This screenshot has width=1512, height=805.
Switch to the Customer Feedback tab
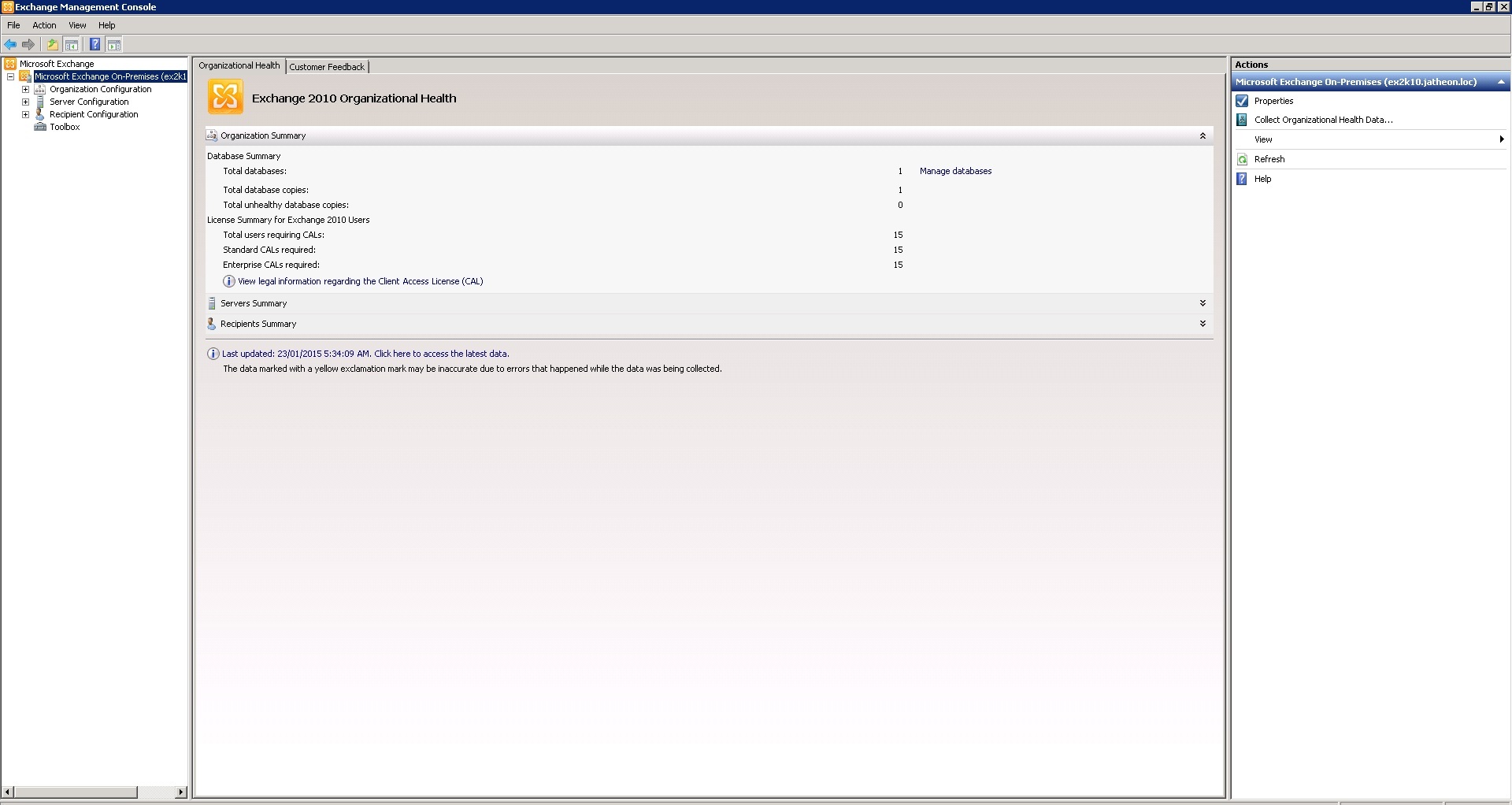click(327, 67)
